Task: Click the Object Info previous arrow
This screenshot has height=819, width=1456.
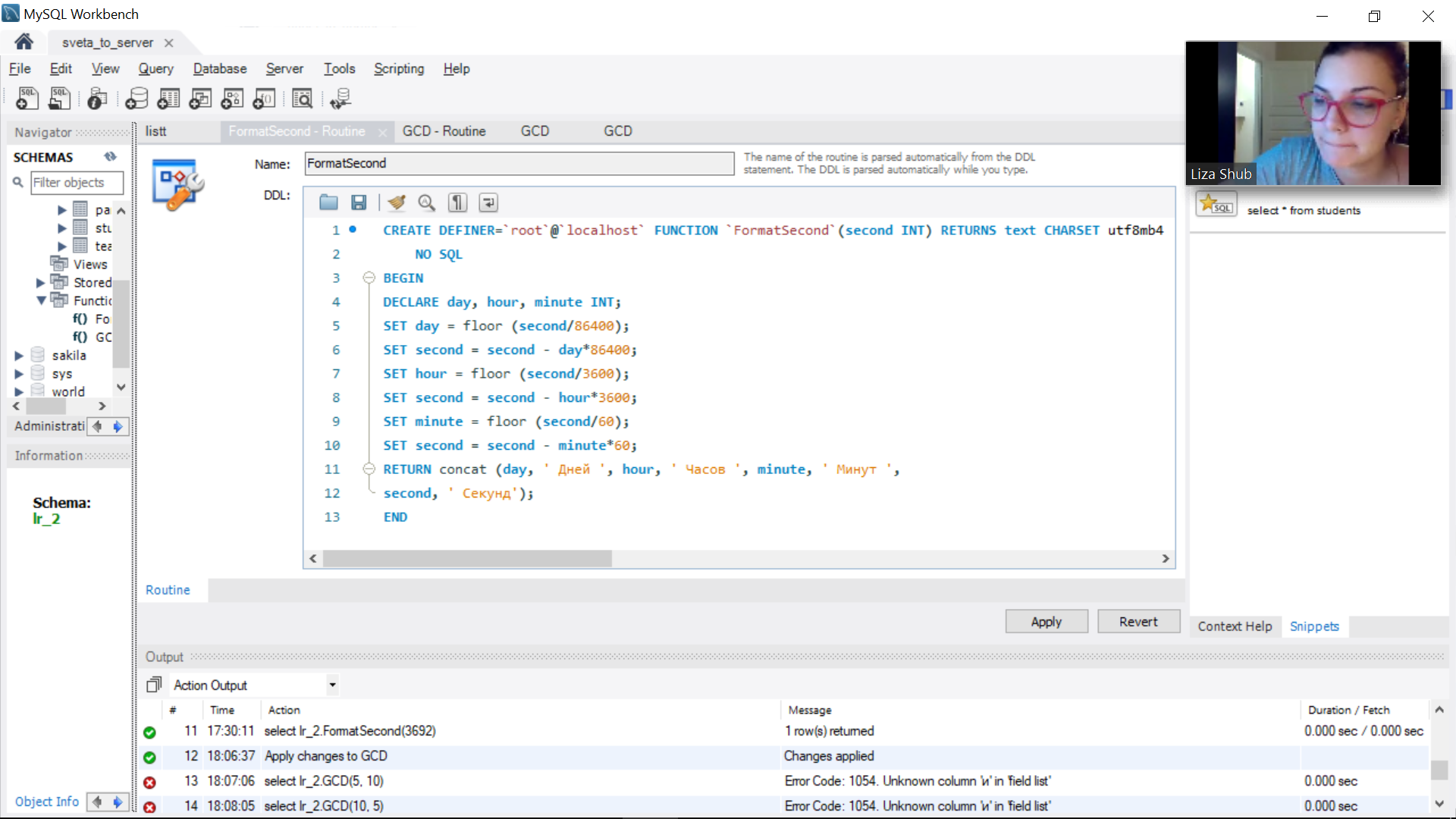Action: pos(97,802)
